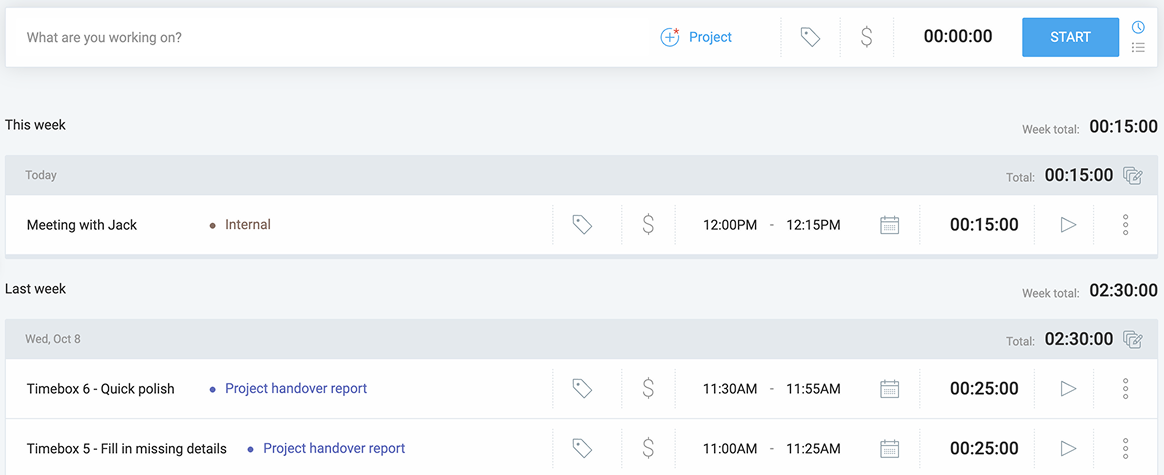This screenshot has width=1164, height=475.
Task: Continue the timer for Meeting with Jack
Action: tap(1068, 225)
